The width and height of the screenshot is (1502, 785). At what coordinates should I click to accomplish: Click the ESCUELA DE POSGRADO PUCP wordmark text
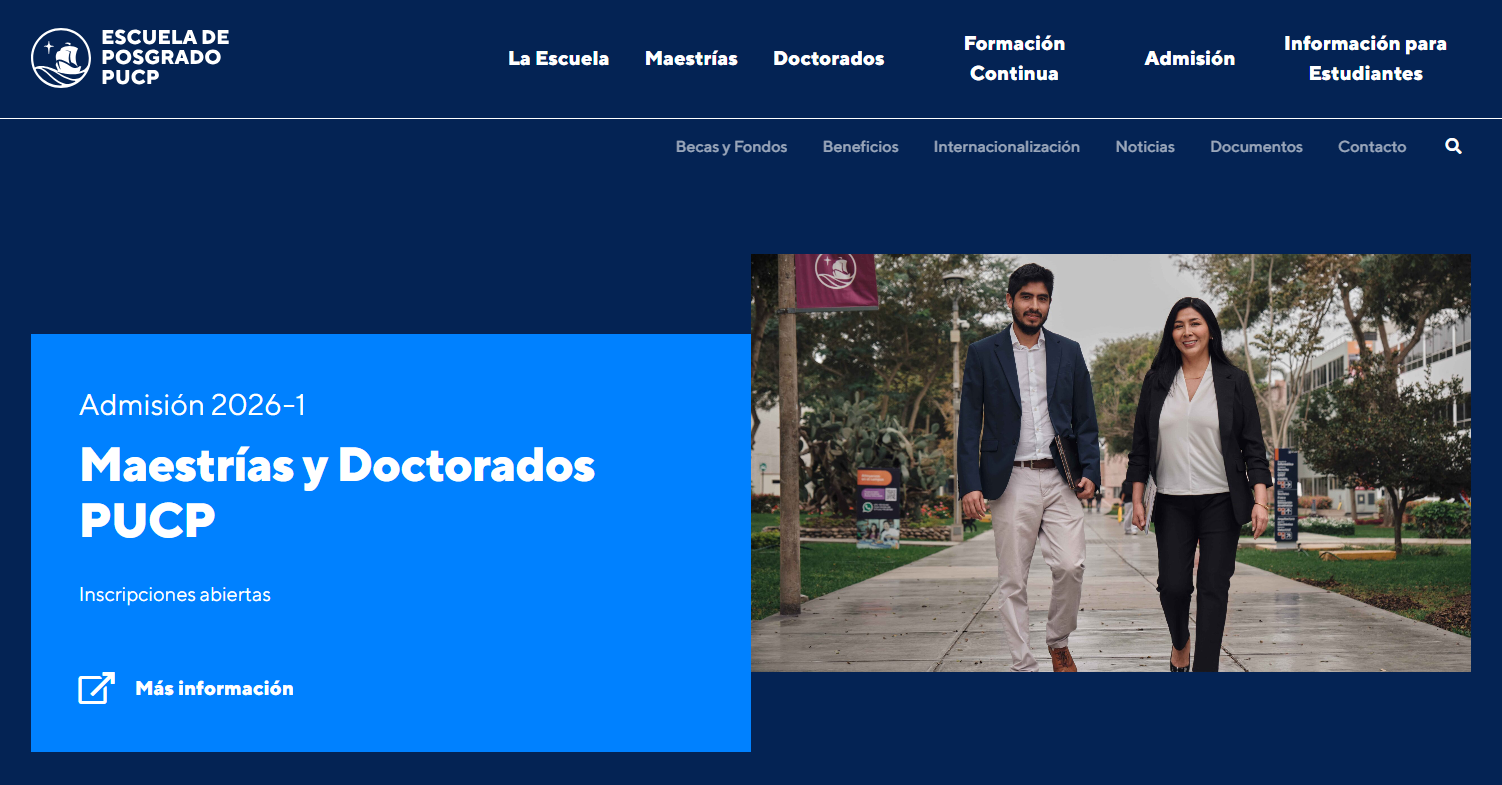click(x=165, y=57)
